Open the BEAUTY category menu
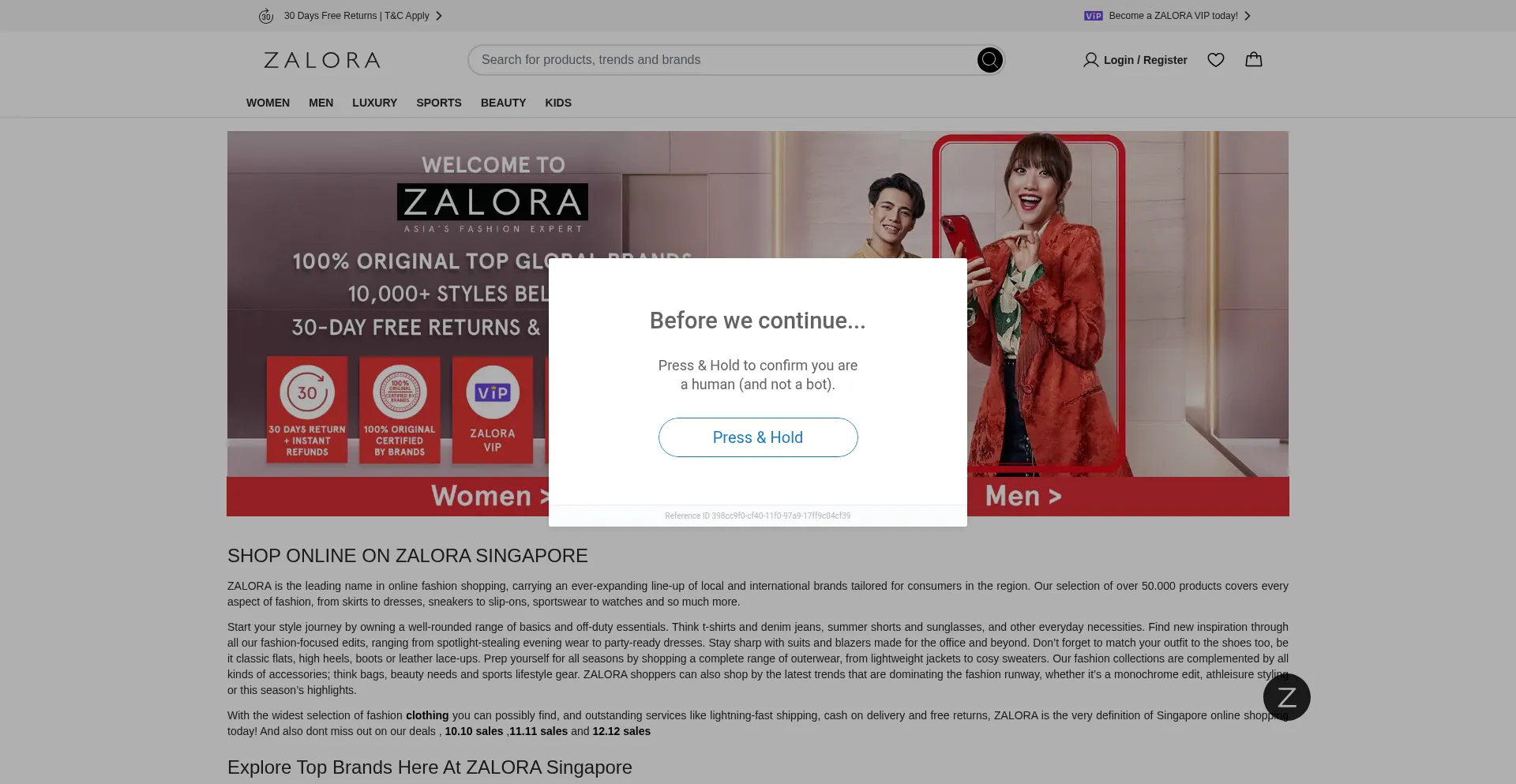1516x784 pixels. coord(503,103)
